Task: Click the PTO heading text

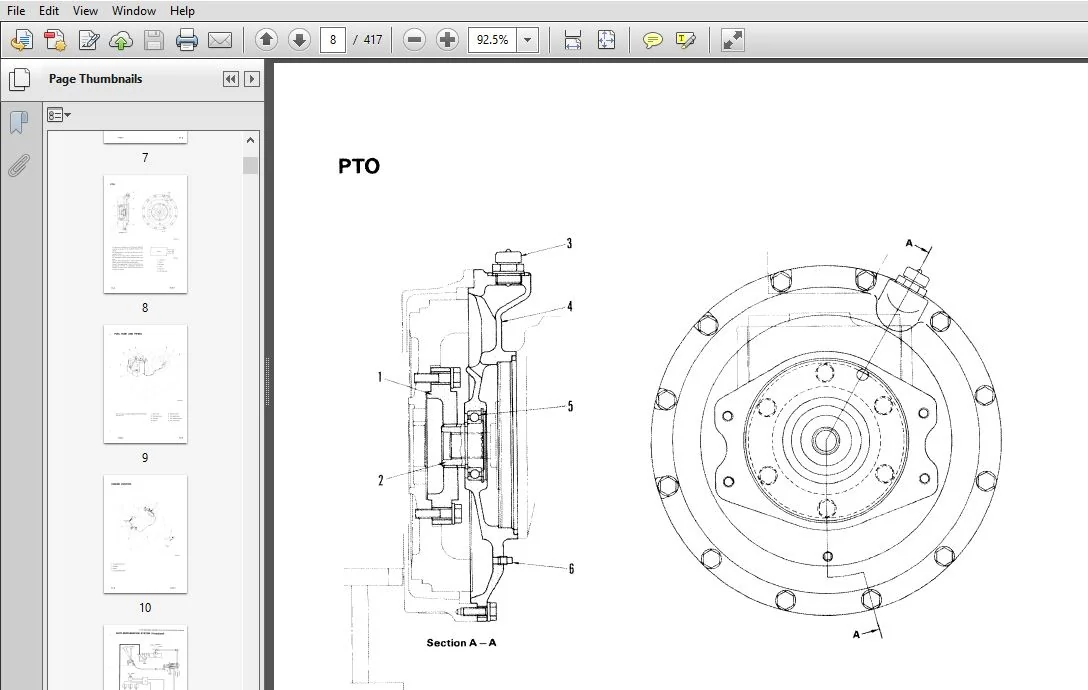Action: tap(359, 167)
